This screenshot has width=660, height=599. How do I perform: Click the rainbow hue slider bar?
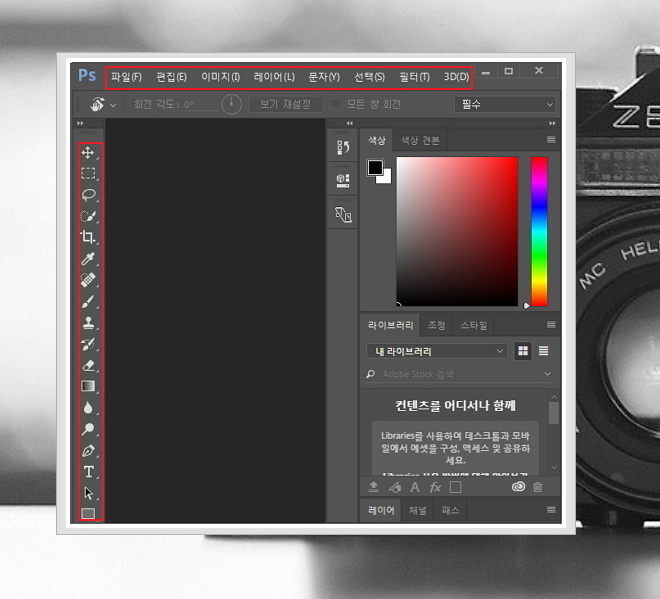point(539,231)
